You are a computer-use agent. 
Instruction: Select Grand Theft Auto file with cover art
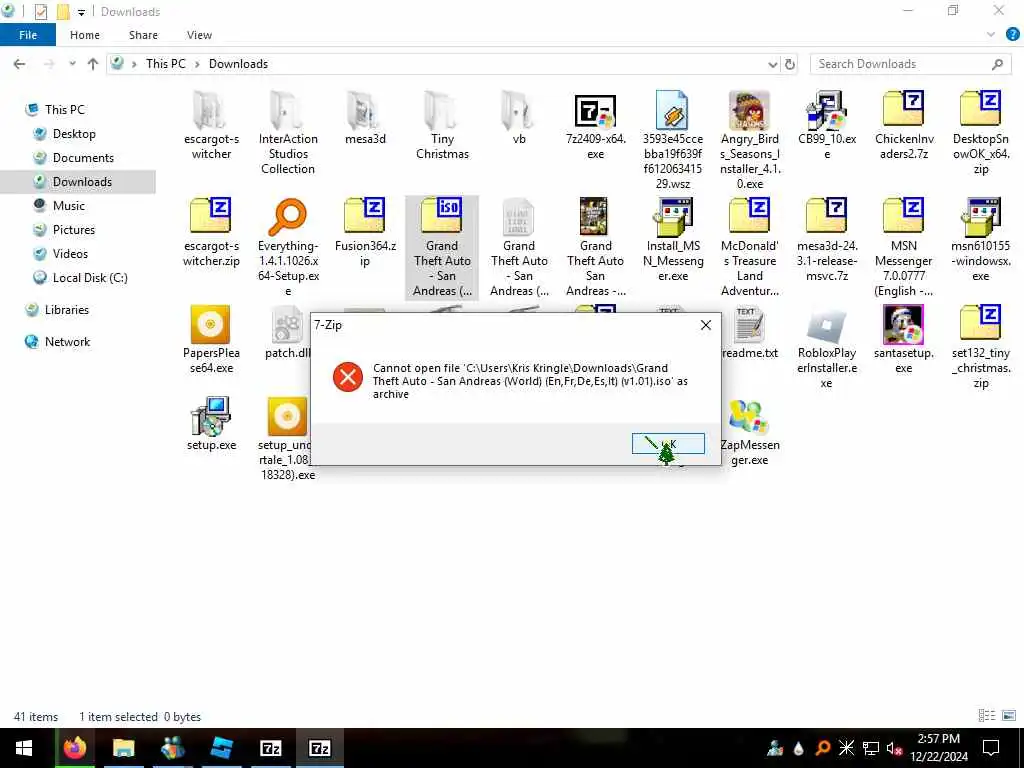(596, 247)
